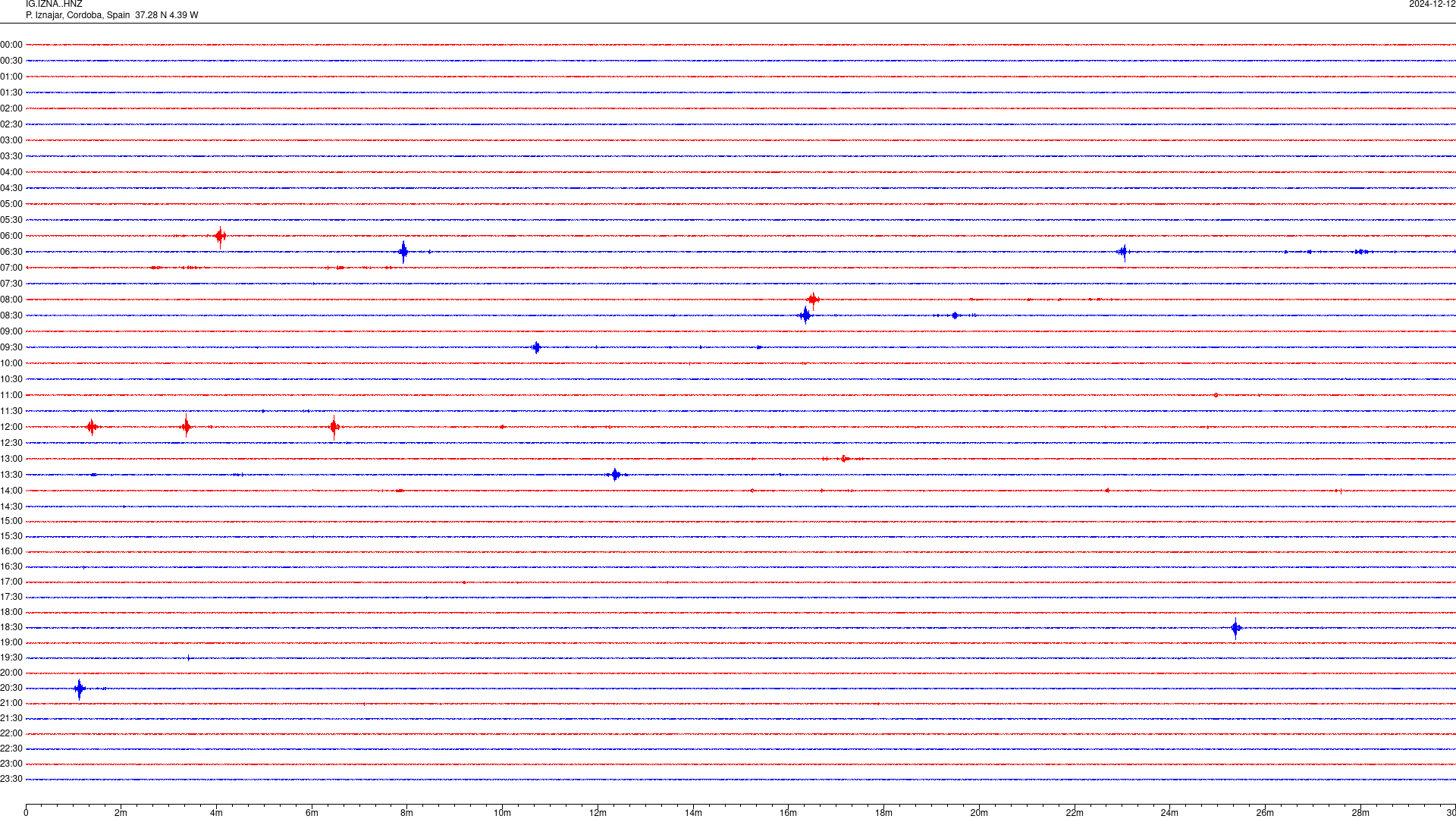Select the blue 06:30 spike near 23m
This screenshot has height=819, width=1456.
tap(1123, 252)
